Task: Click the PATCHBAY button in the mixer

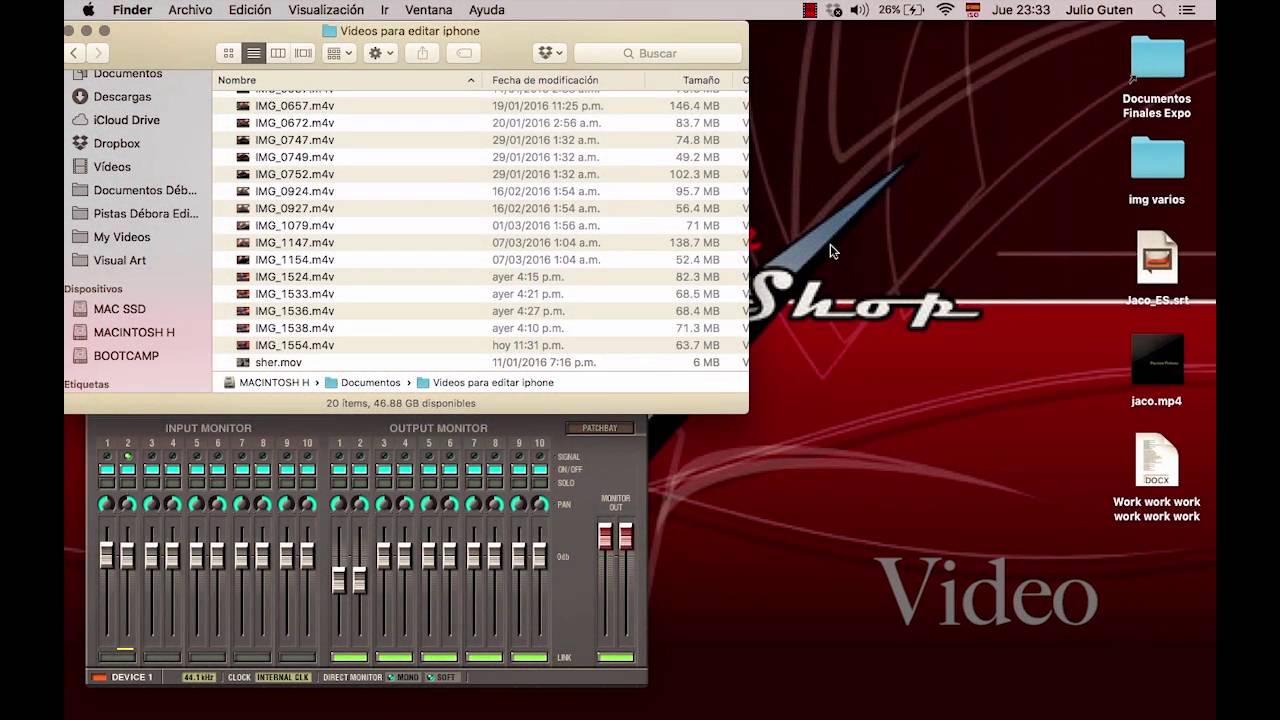Action: coord(600,428)
